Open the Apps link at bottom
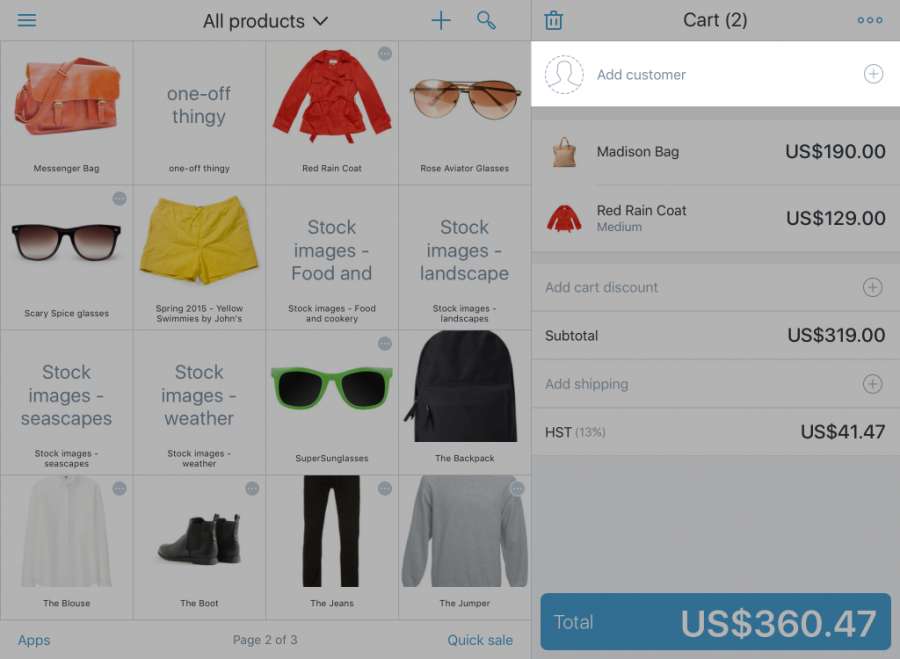The height and width of the screenshot is (659, 900). (34, 640)
